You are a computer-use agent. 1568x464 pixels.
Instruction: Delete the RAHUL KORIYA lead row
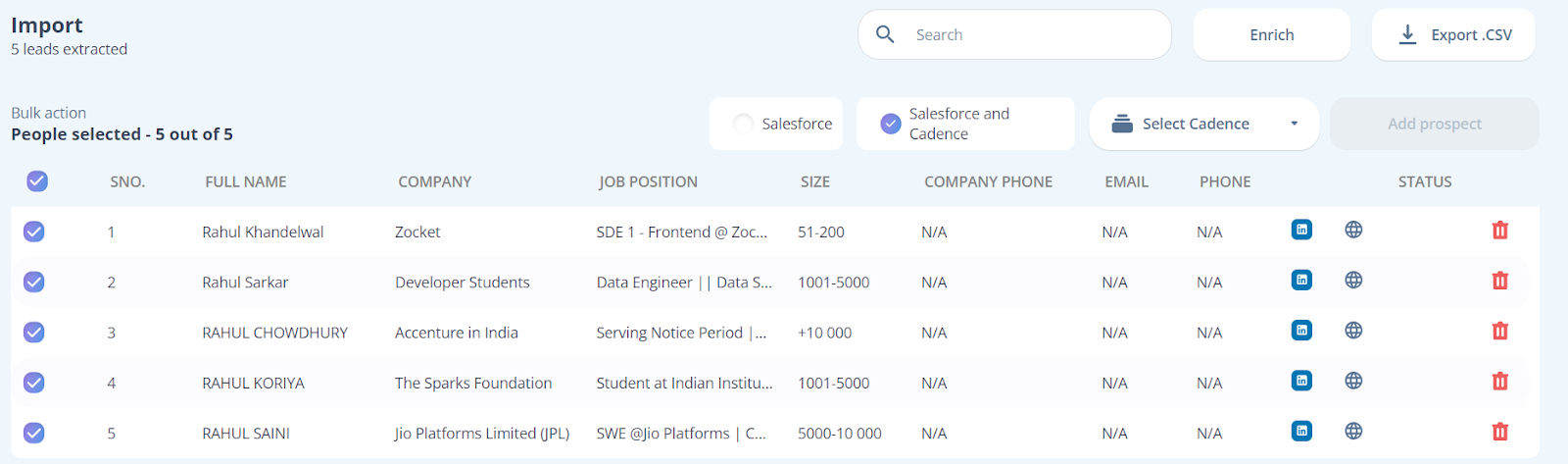pyautogui.click(x=1499, y=382)
